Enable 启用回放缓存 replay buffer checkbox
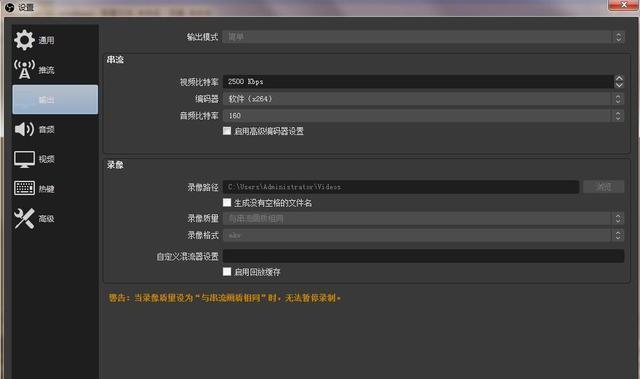The image size is (640, 379). coord(227,272)
